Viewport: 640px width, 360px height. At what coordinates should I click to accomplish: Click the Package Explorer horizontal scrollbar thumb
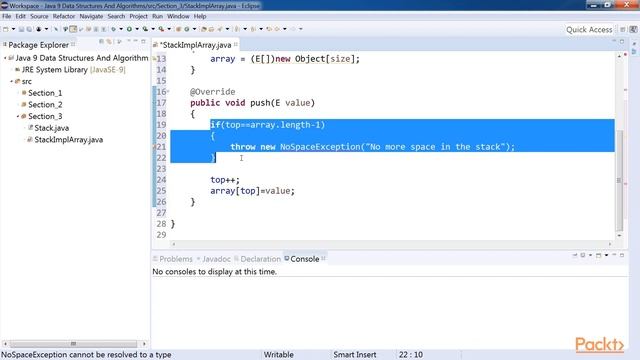point(73,344)
